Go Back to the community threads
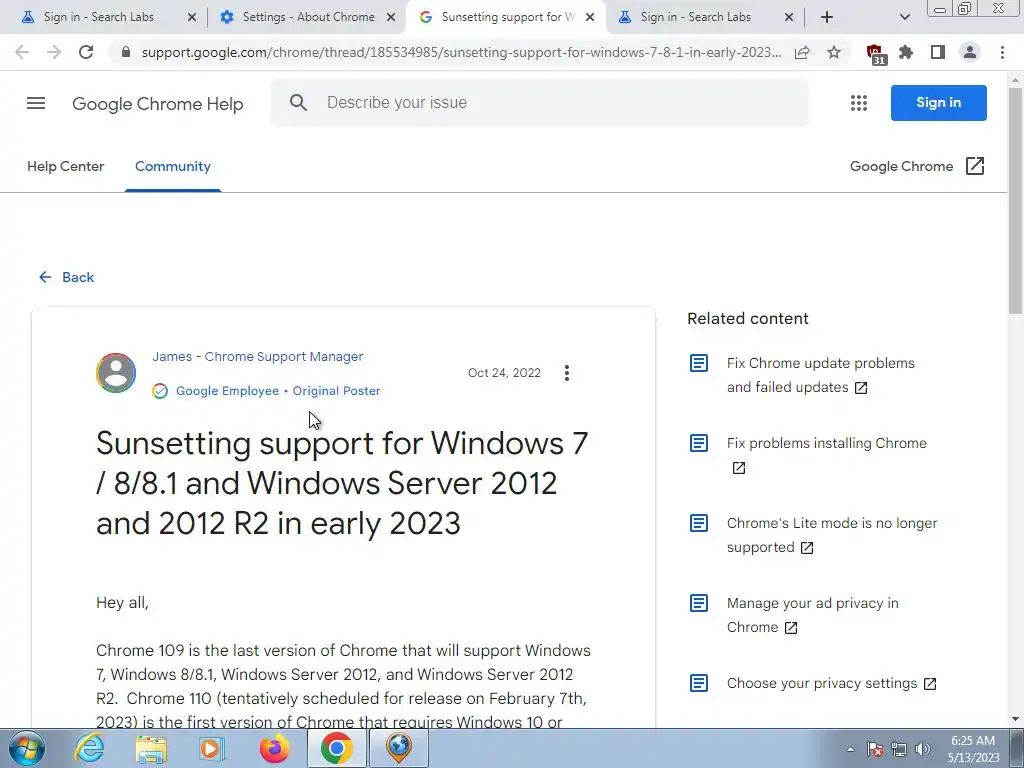The height and width of the screenshot is (768, 1024). 67,277
